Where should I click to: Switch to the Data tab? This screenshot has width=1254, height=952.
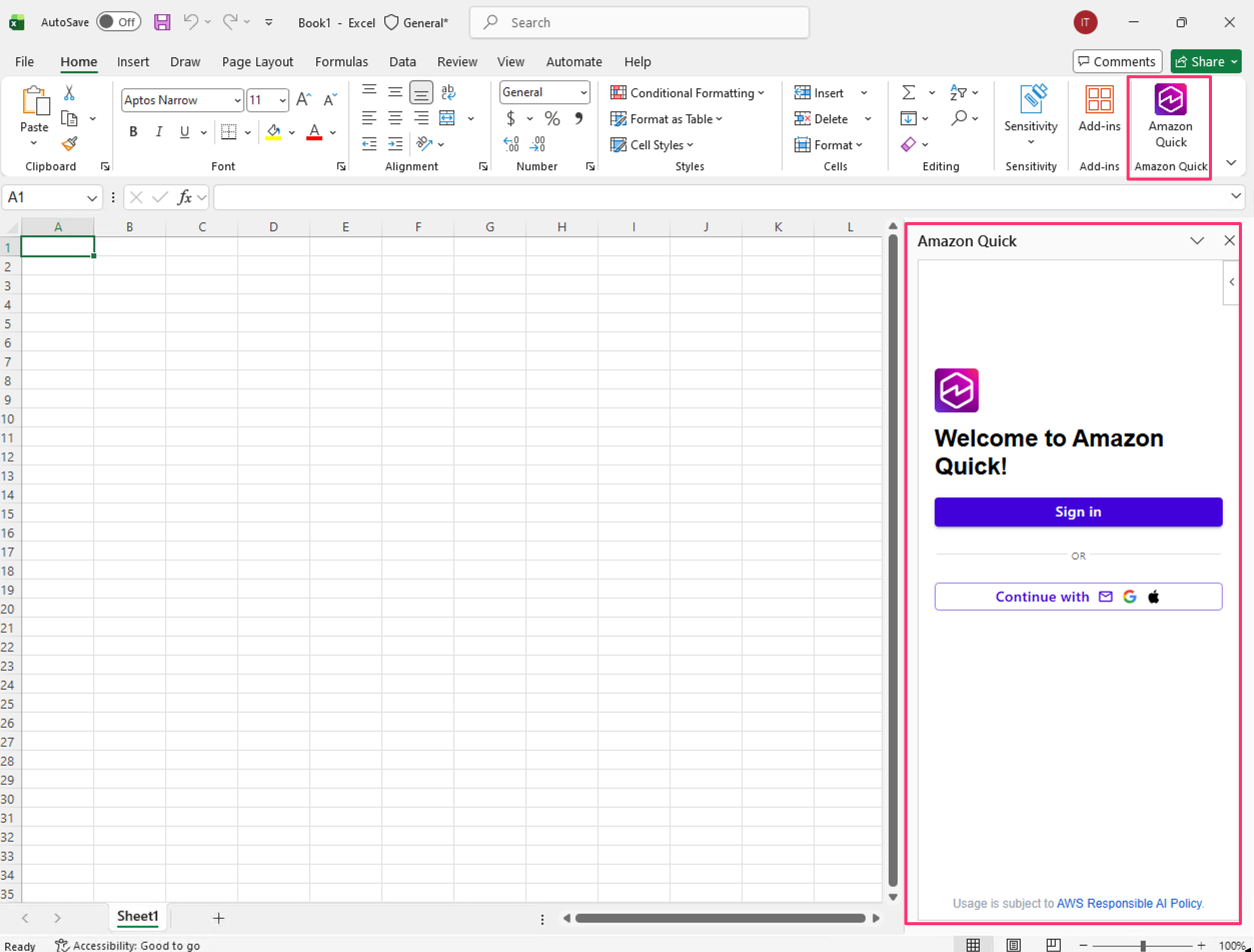click(403, 61)
